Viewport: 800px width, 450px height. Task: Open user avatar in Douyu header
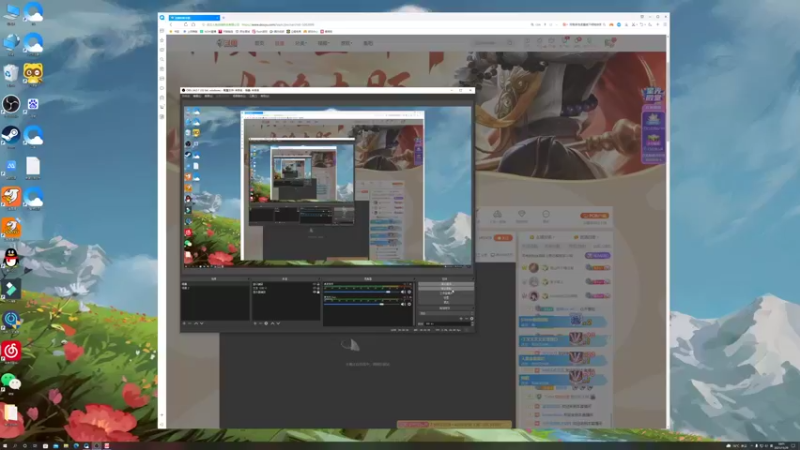(x=609, y=43)
